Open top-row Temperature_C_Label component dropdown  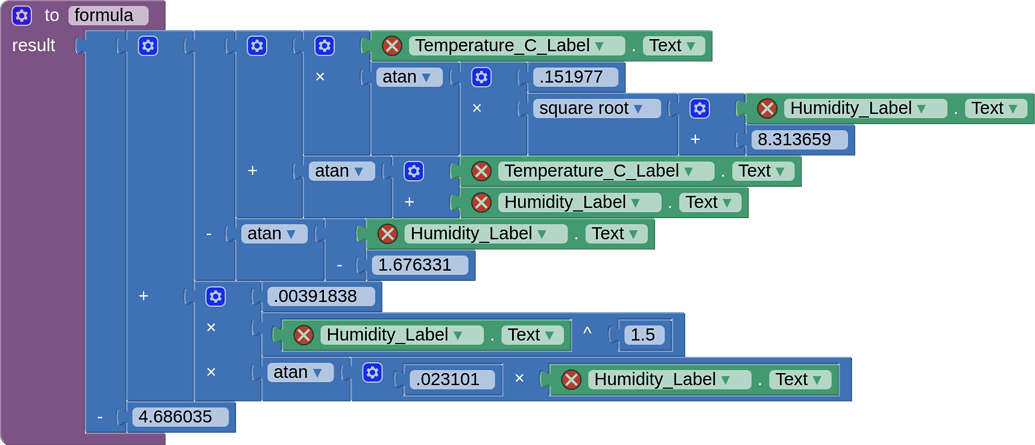(517, 46)
